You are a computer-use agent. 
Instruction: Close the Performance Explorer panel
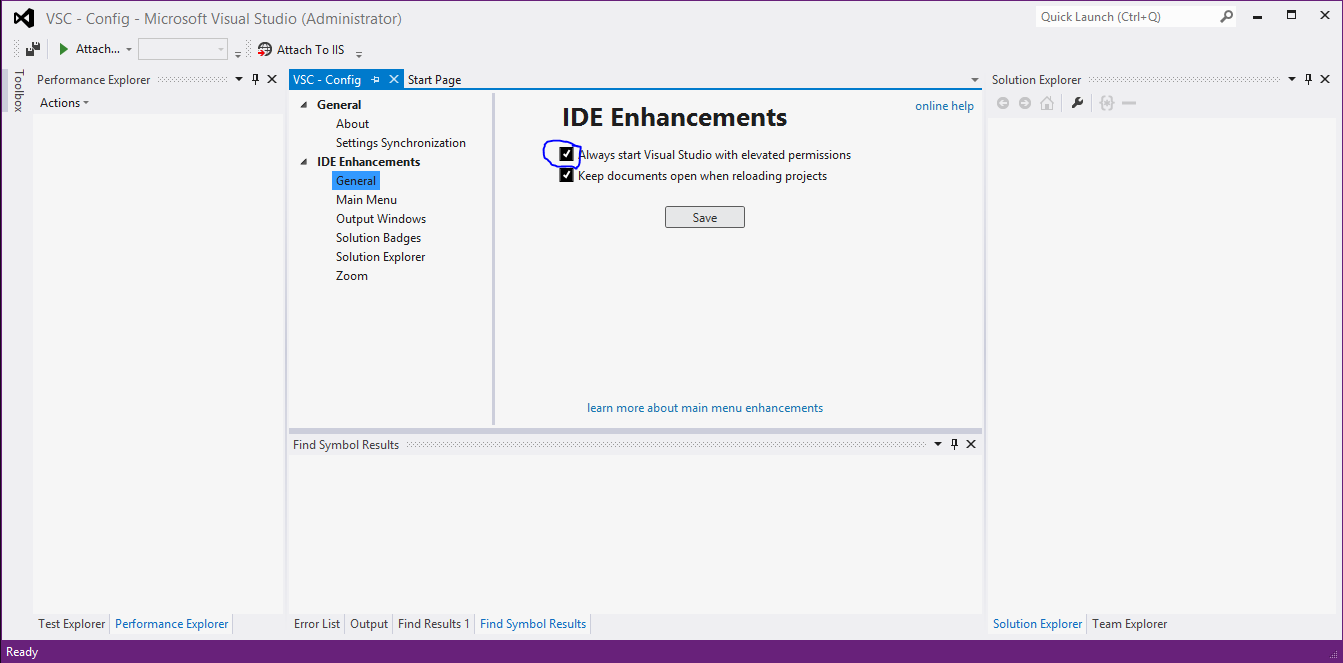(x=272, y=80)
